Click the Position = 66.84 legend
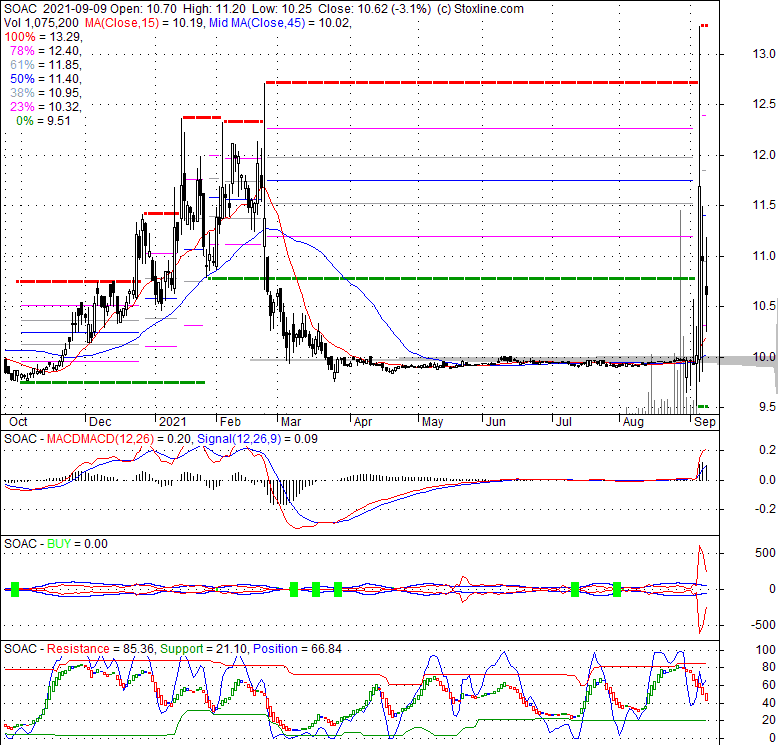Image resolution: width=780 pixels, height=745 pixels. [297, 649]
